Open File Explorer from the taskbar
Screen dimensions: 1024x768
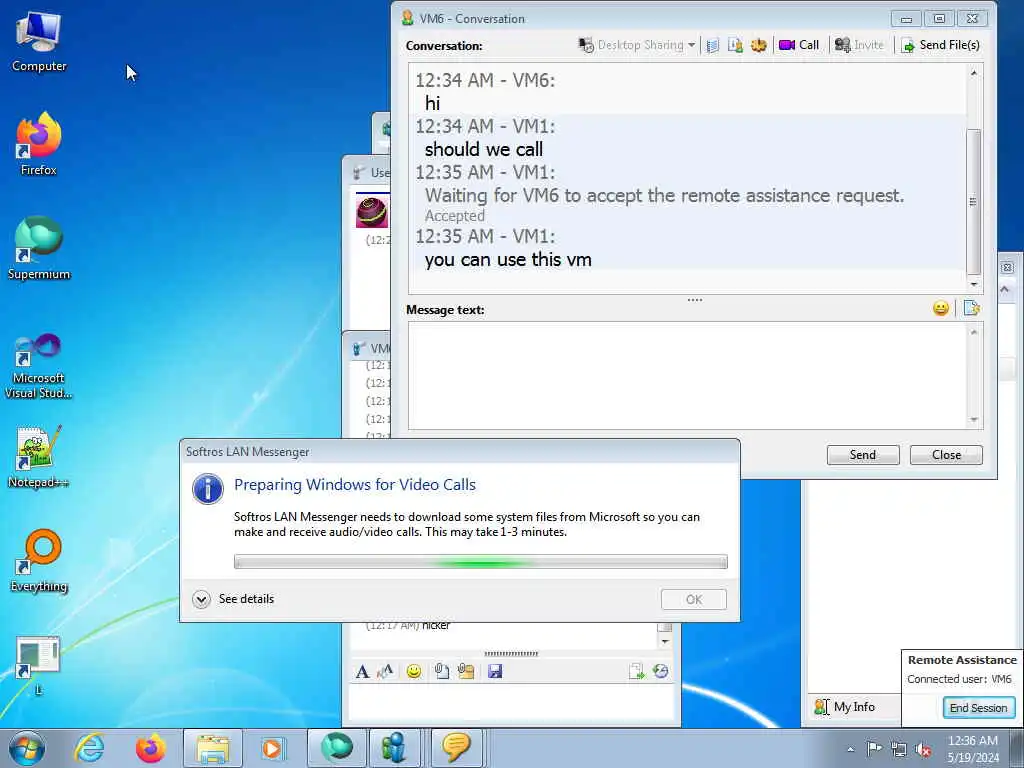pos(213,748)
